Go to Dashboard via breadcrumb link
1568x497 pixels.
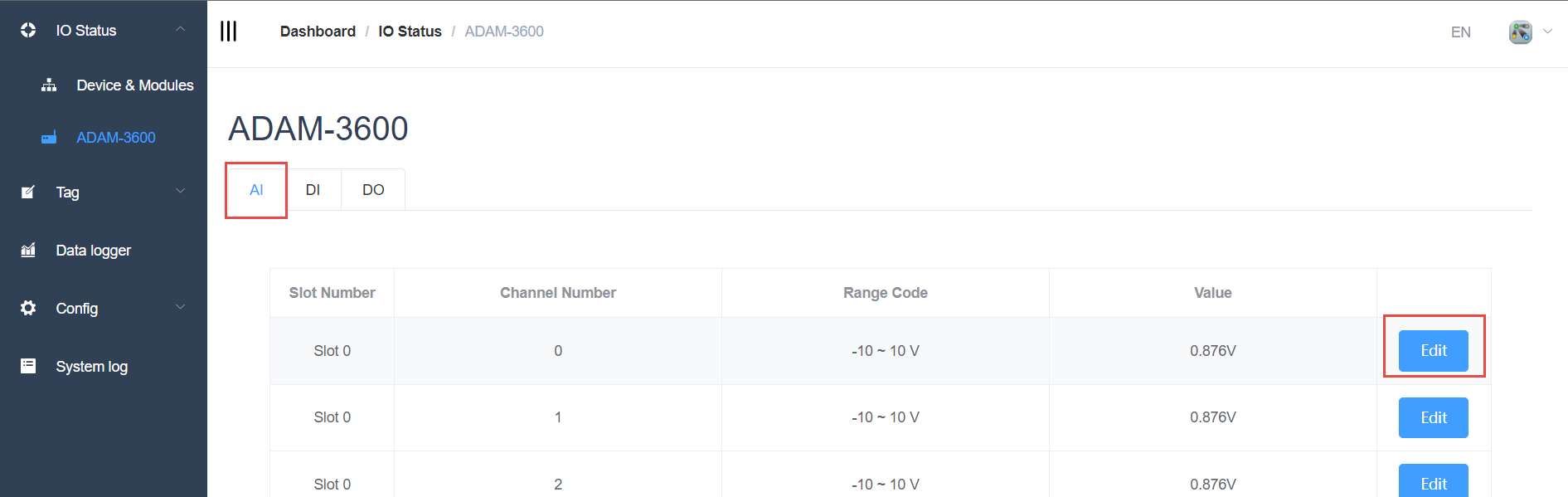pyautogui.click(x=318, y=32)
